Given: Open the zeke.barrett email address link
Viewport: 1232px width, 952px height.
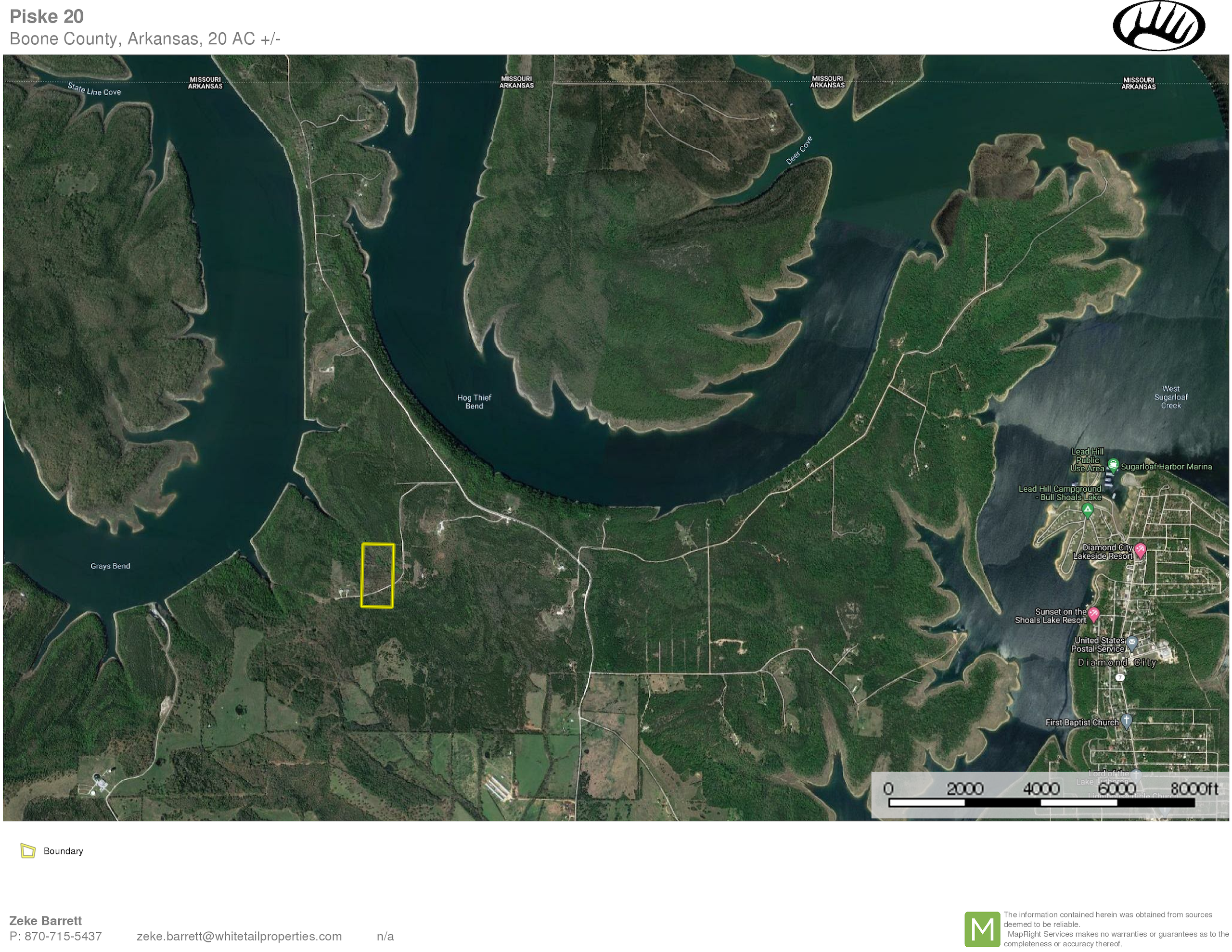Looking at the screenshot, I should pos(239,936).
